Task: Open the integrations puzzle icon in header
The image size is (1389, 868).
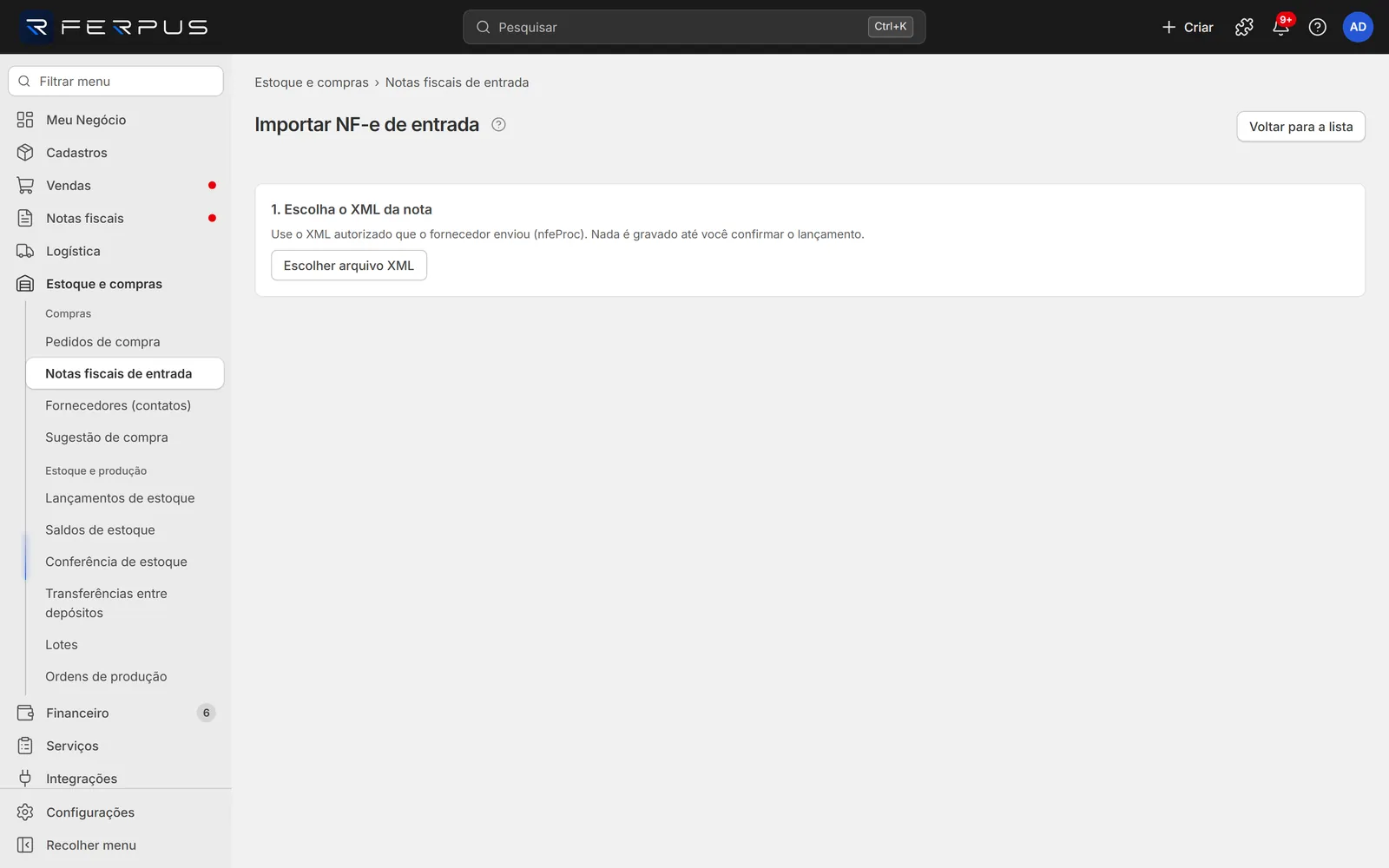Action: [1244, 27]
